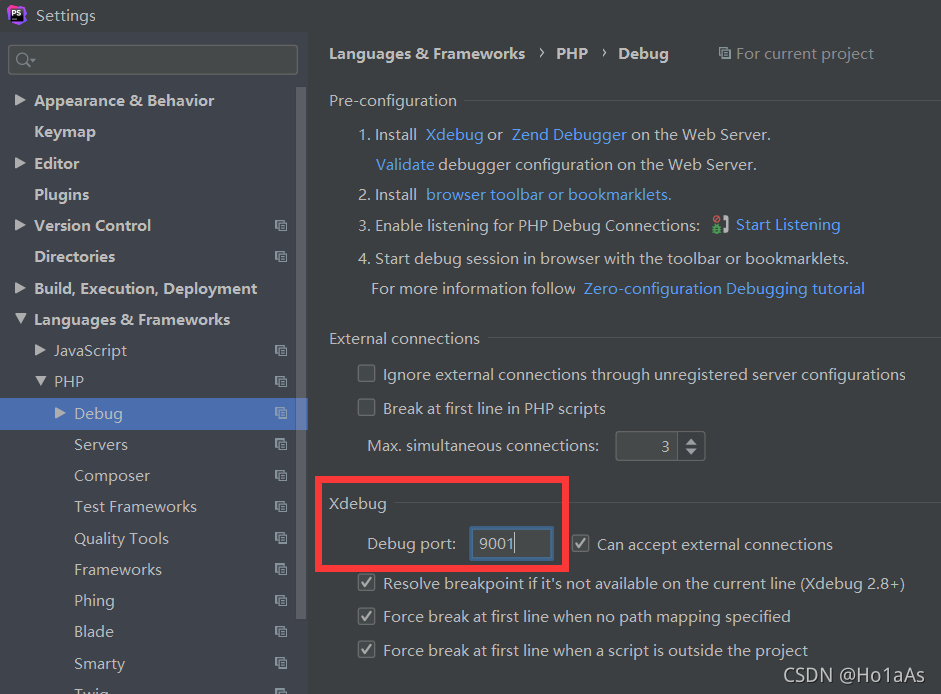Expand the Version Control arrow
The width and height of the screenshot is (941, 694).
[x=20, y=225]
